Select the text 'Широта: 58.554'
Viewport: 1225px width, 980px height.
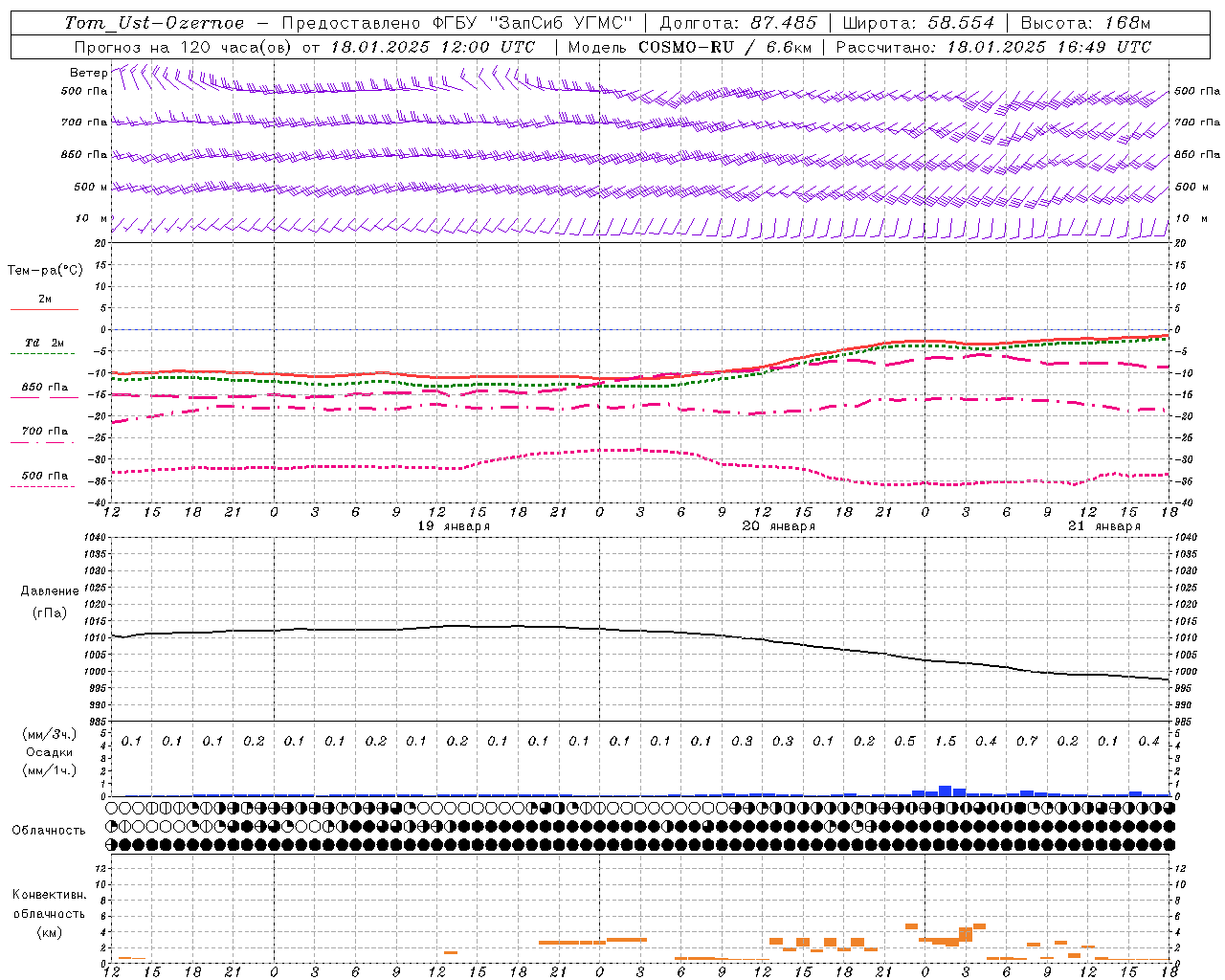(918, 23)
